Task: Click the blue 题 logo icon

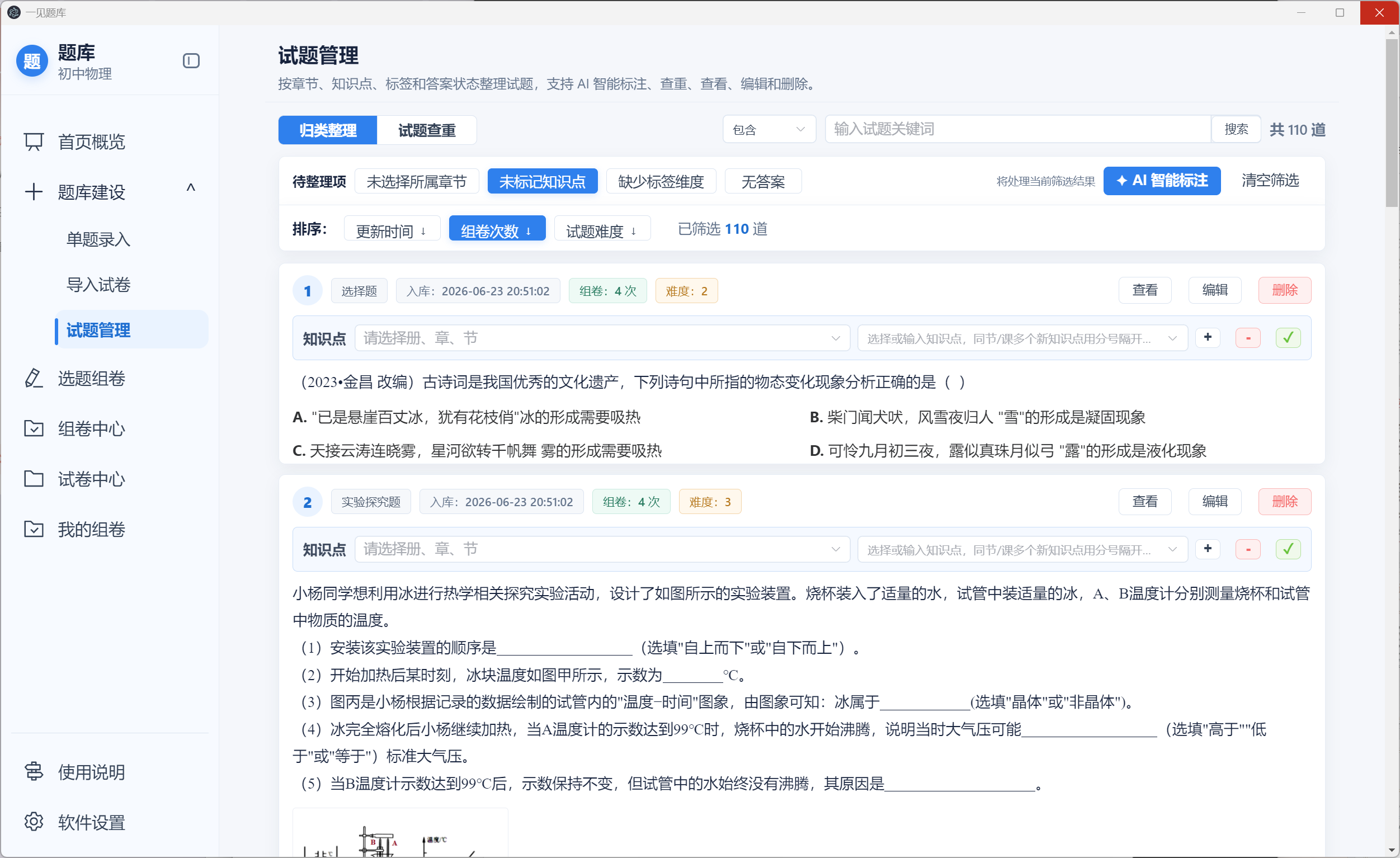Action: pyautogui.click(x=32, y=61)
